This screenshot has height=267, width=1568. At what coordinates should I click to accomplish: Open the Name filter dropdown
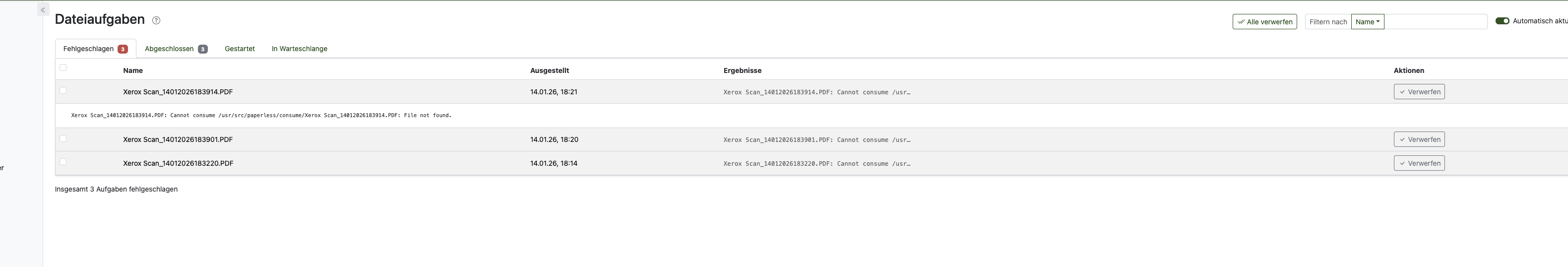1367,21
